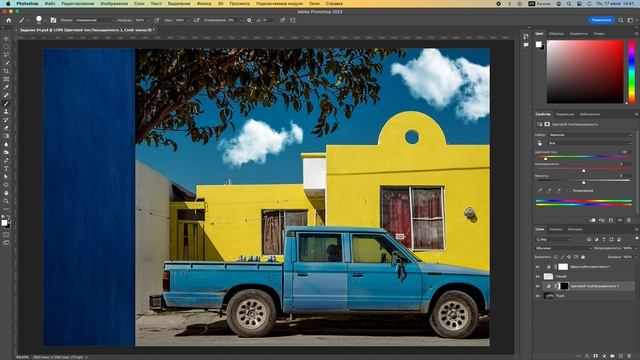Select the Frame tool
The height and width of the screenshot is (360, 640).
tap(6, 79)
